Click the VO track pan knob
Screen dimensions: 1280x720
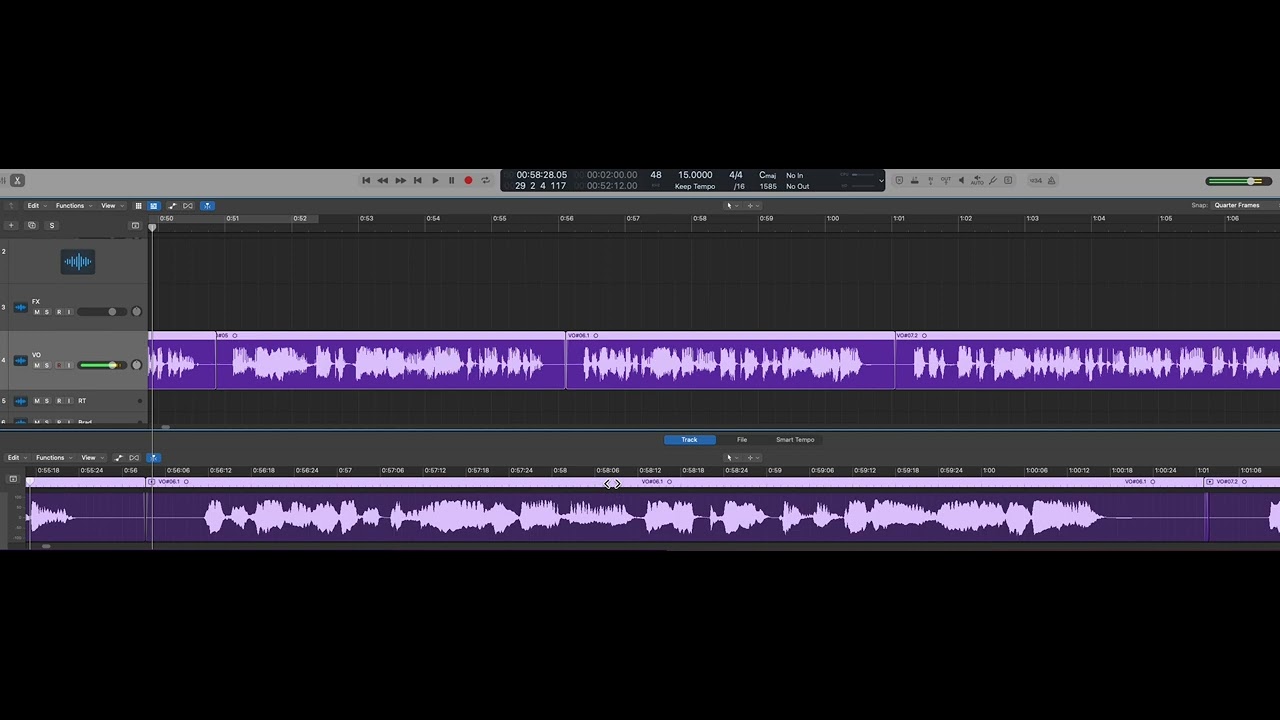(136, 365)
